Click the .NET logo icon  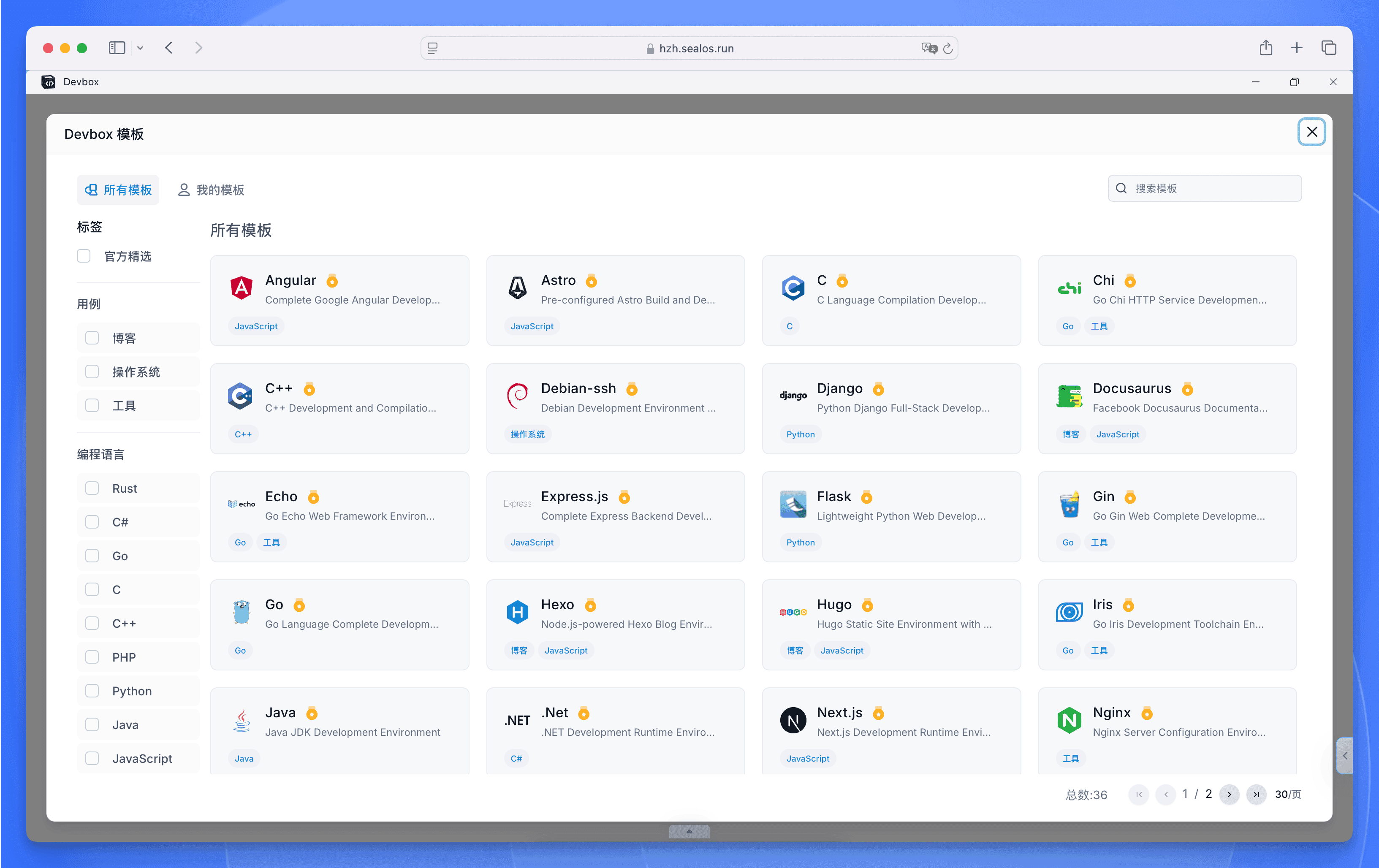point(517,720)
